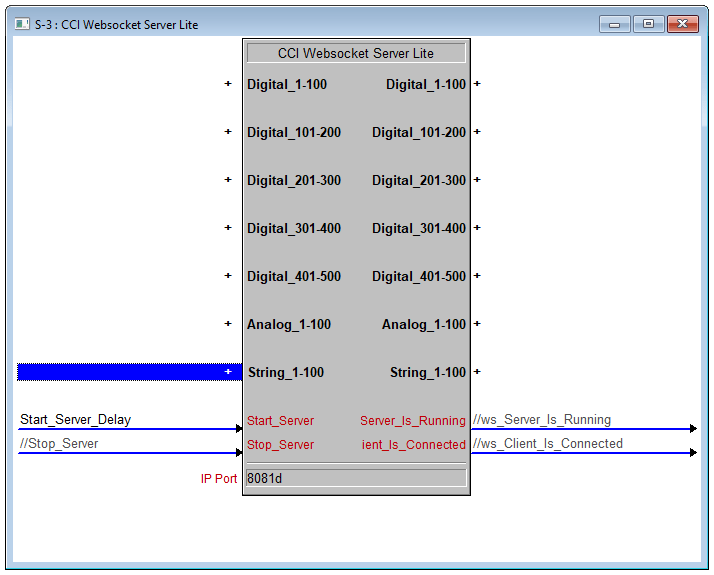
Task: Expand the Digital_401-500 output plus sign
Action: [x=477, y=276]
